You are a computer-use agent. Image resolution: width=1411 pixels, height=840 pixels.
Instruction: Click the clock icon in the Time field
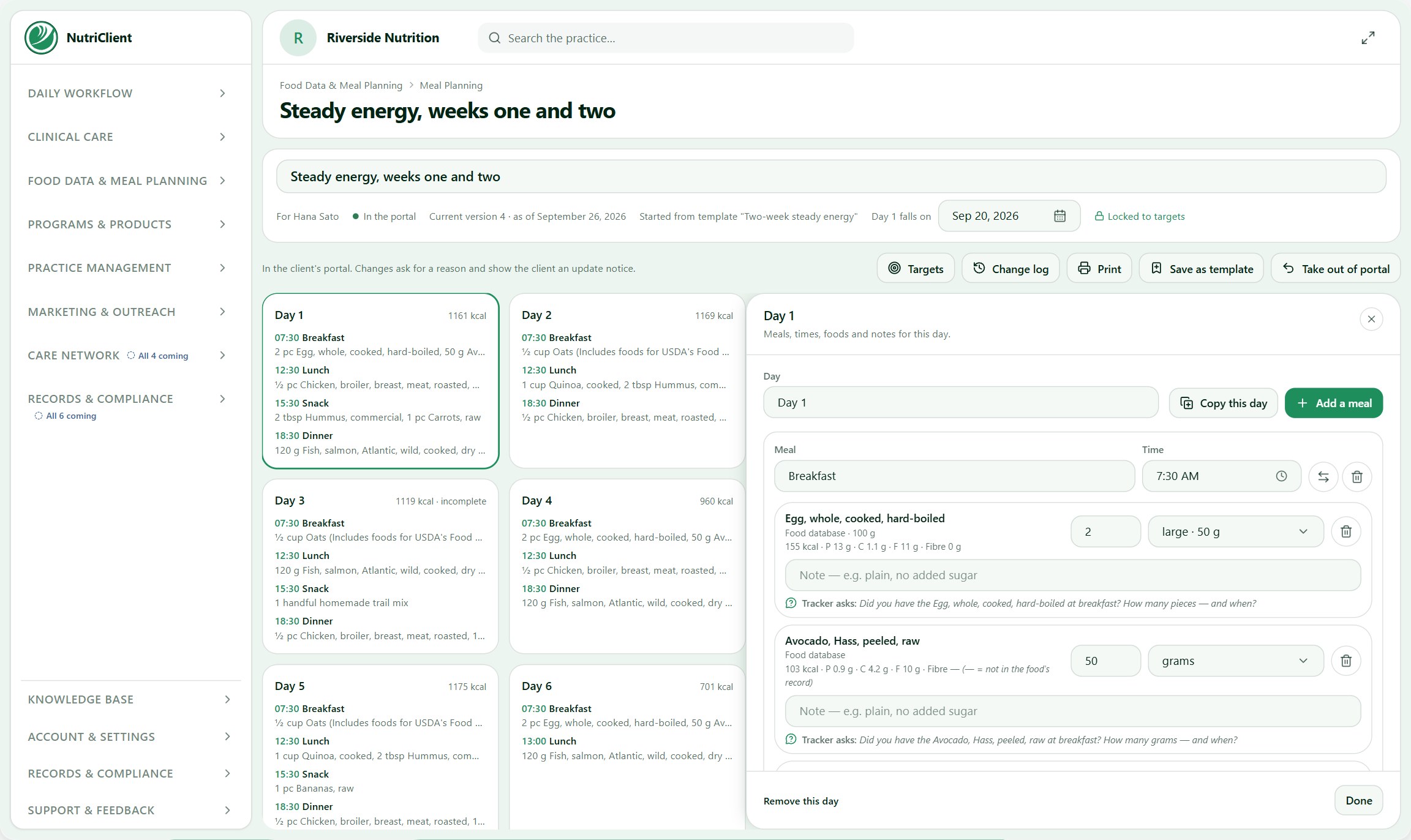(1281, 476)
